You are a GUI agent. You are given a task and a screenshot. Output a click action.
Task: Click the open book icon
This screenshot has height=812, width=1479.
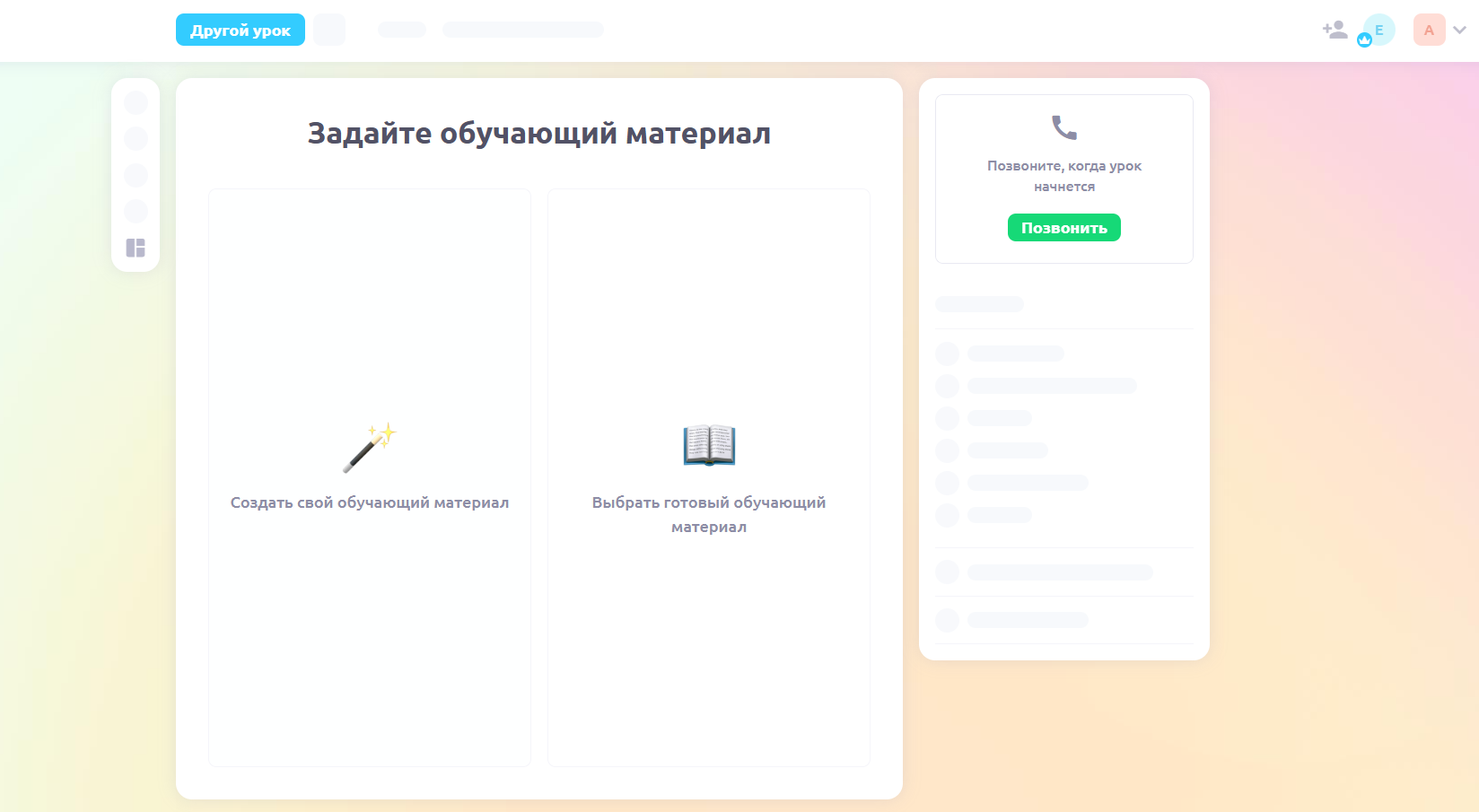click(x=709, y=445)
